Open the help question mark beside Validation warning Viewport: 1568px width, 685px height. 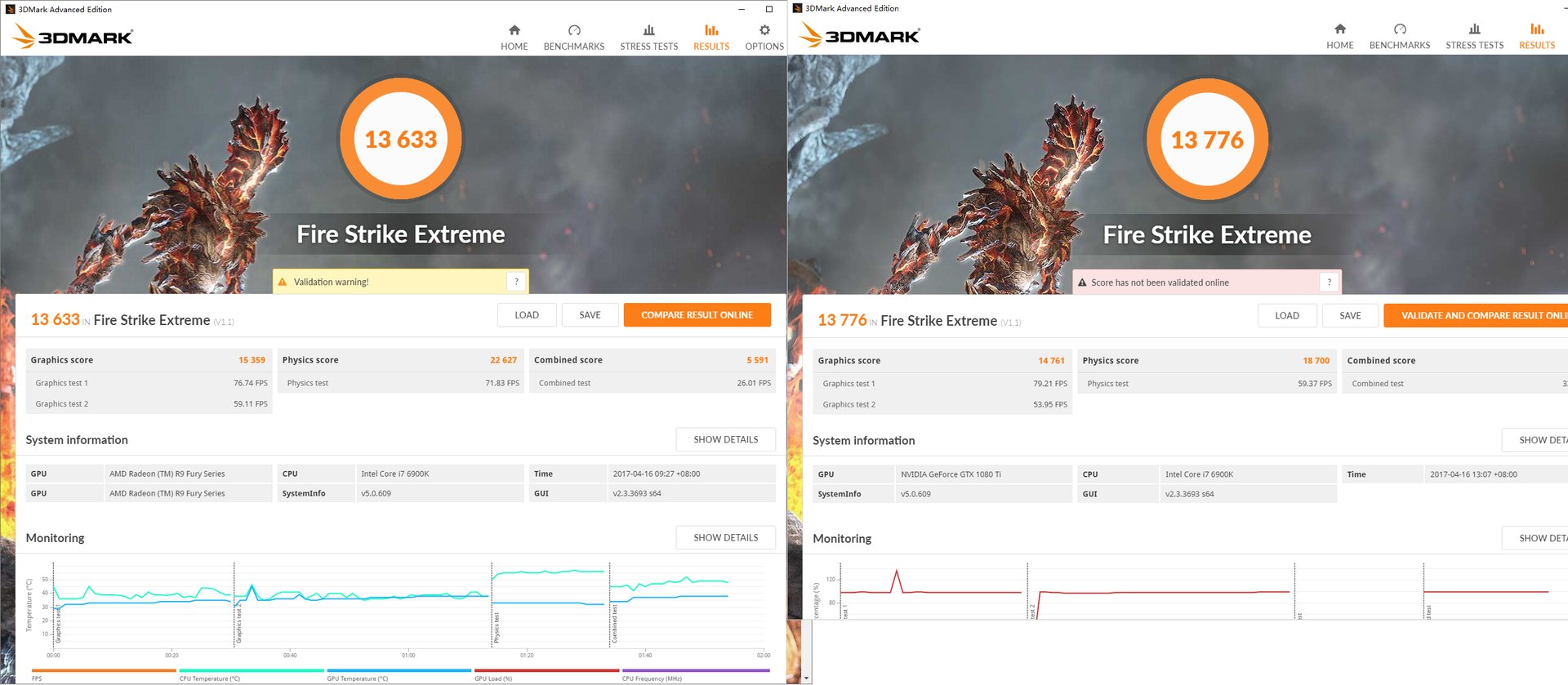516,282
